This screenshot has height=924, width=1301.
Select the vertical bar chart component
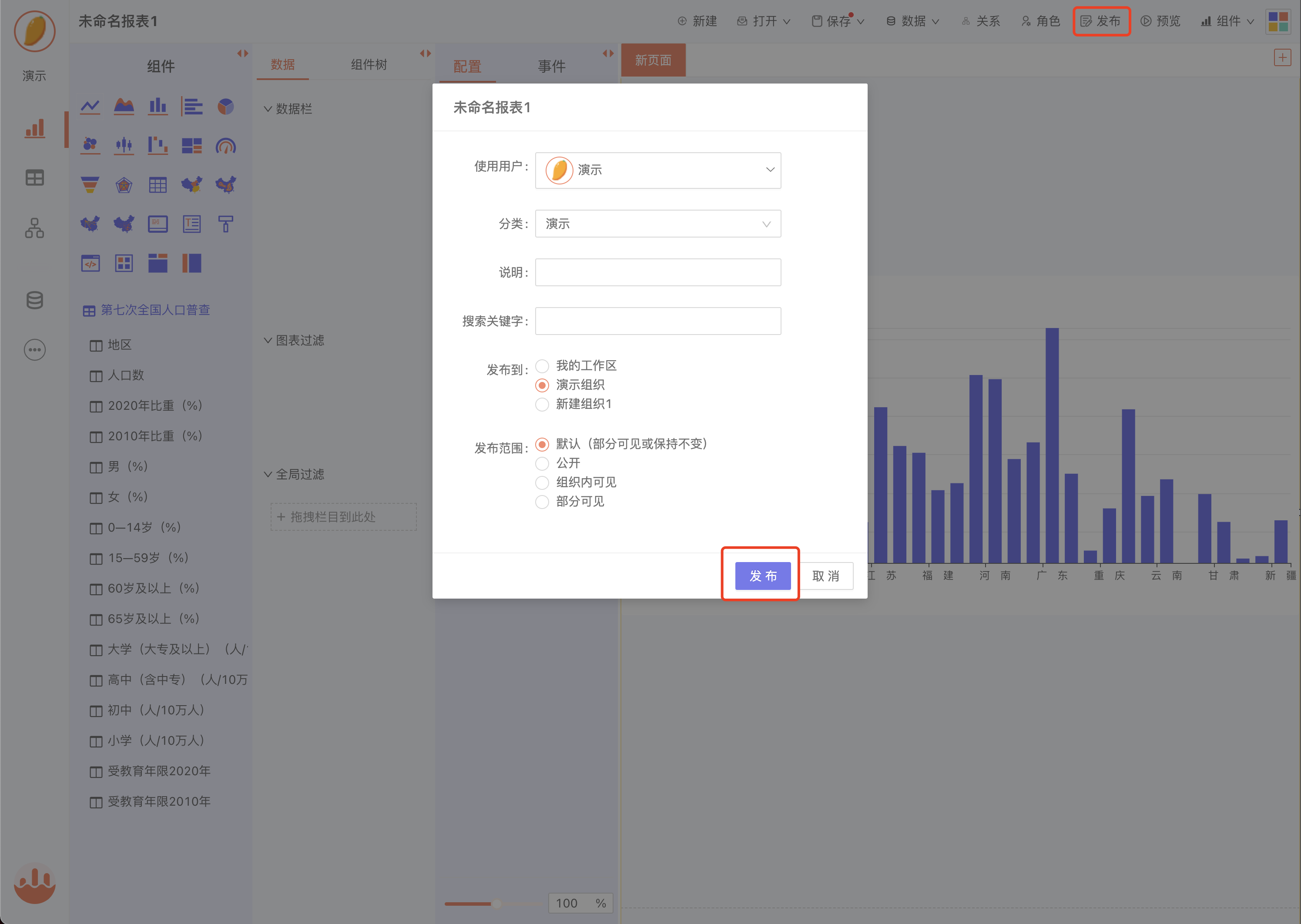[x=158, y=107]
